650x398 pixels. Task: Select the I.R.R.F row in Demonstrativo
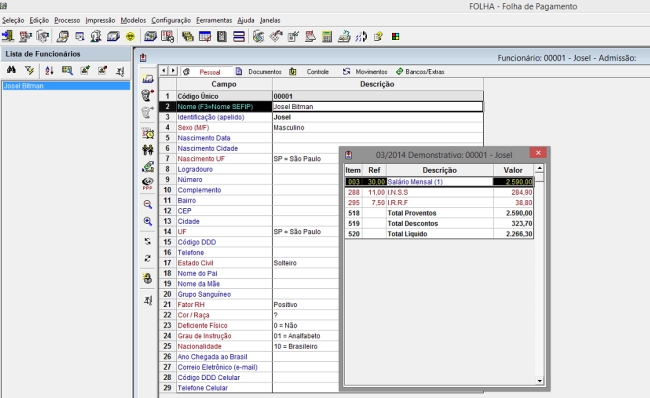(x=439, y=203)
